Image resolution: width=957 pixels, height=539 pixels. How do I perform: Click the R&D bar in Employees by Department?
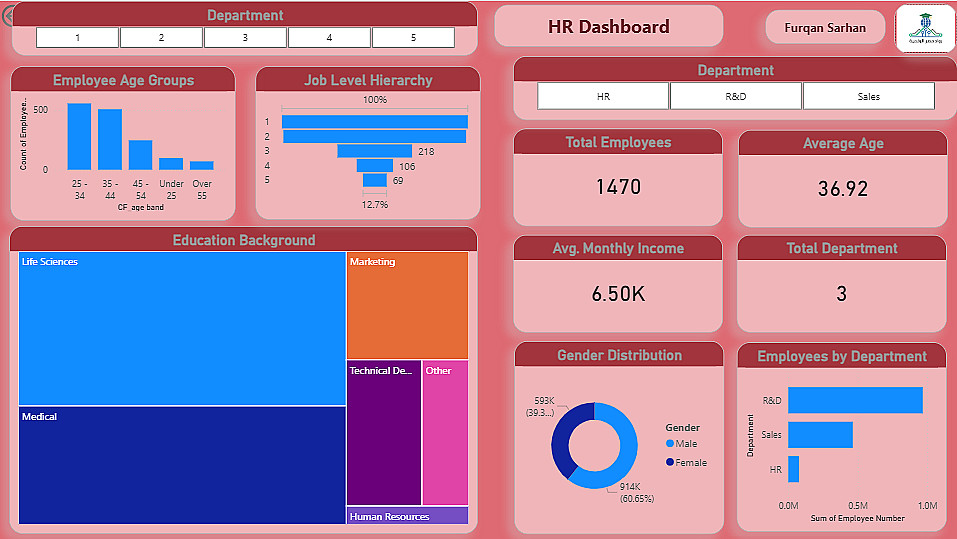coord(855,400)
